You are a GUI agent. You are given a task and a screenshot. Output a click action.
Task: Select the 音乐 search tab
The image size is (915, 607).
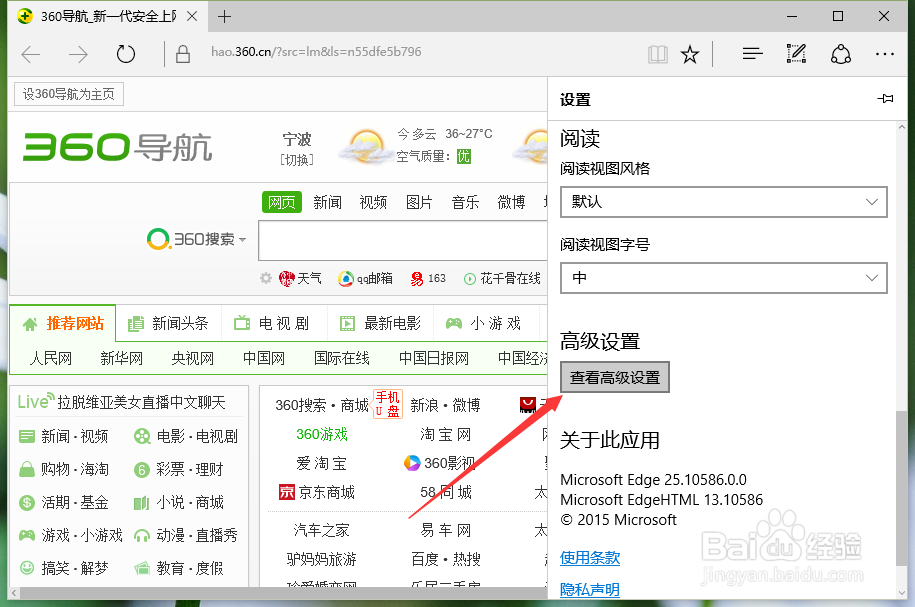(x=465, y=202)
